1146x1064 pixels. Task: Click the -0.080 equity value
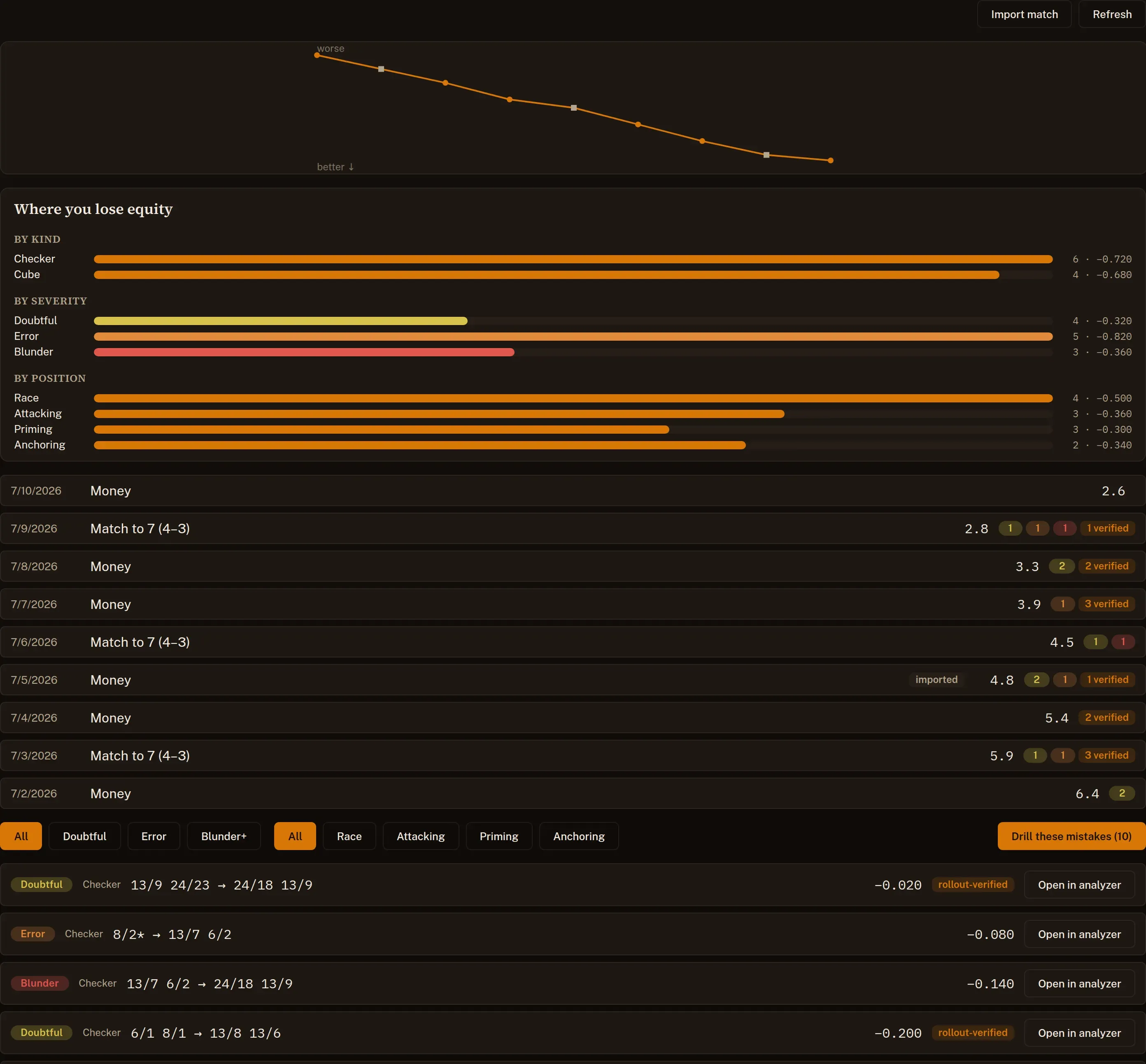[990, 934]
